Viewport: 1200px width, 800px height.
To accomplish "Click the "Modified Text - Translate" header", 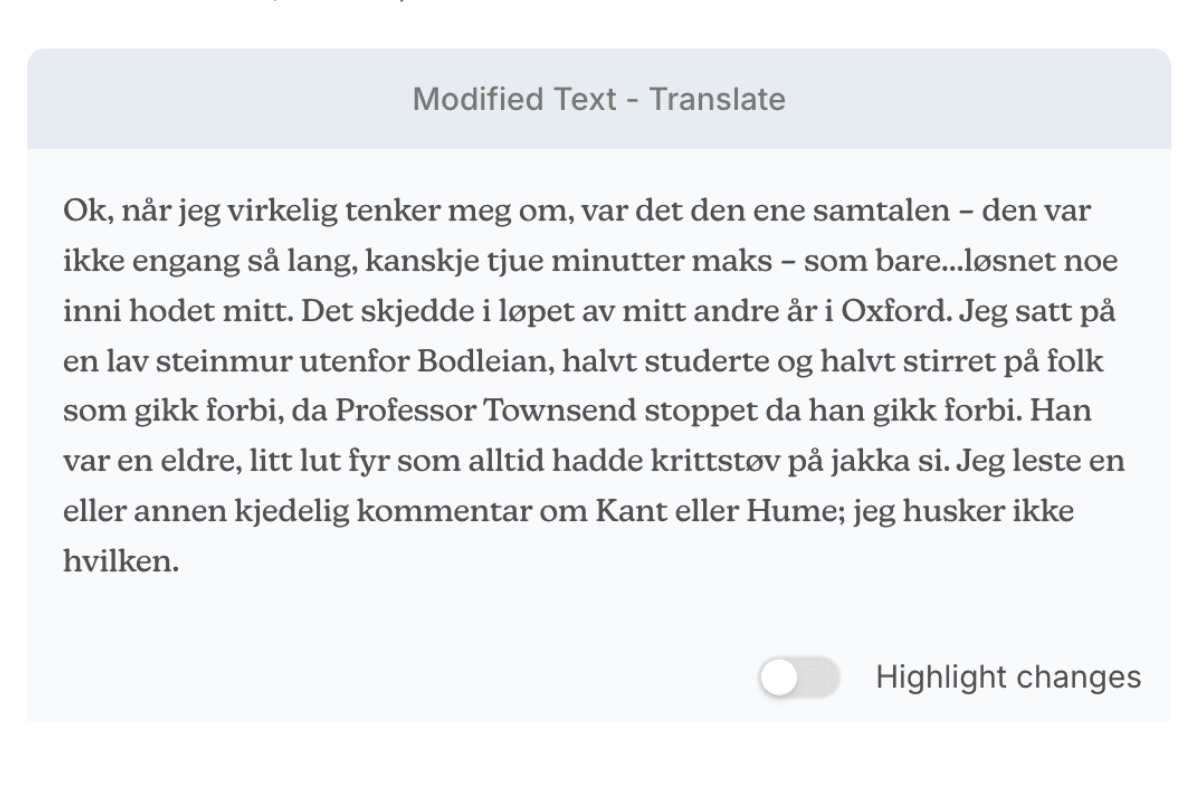I will point(599,99).
